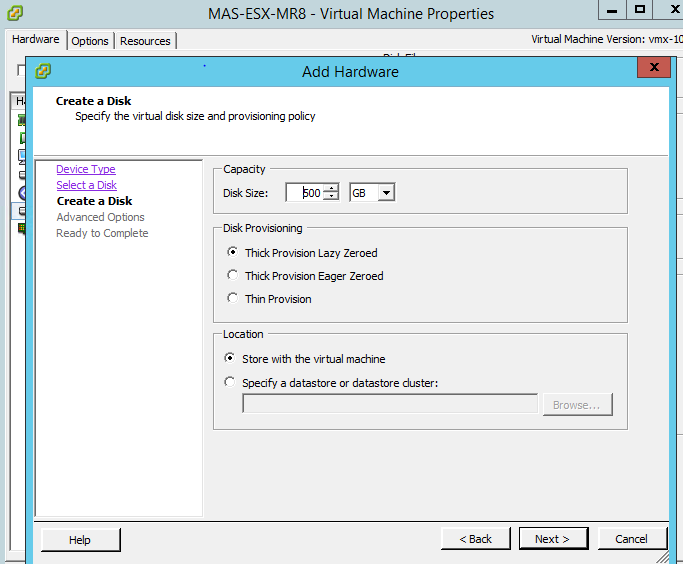Open the Hardware tab
This screenshot has width=683, height=564.
36,39
